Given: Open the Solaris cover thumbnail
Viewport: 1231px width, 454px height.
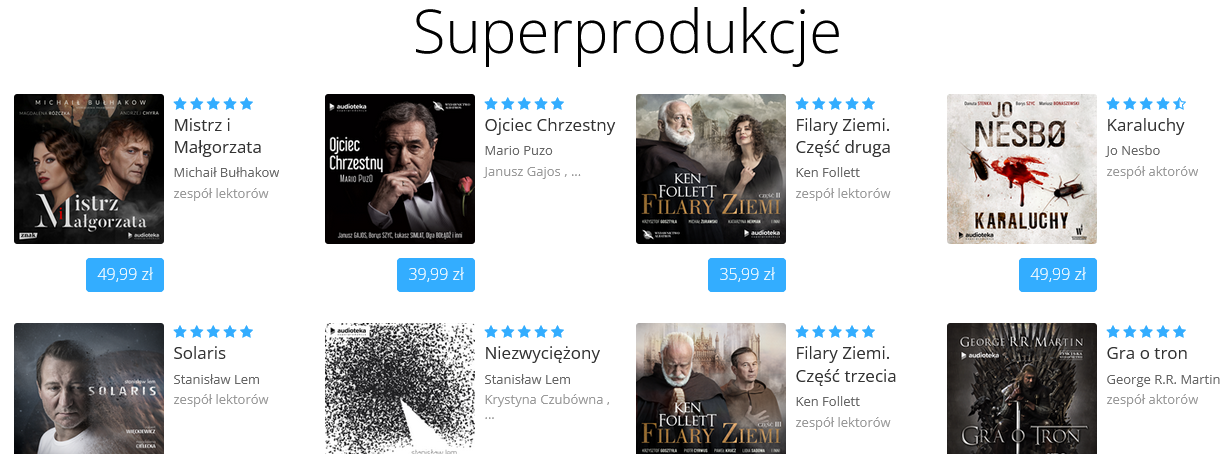Looking at the screenshot, I should click(89, 388).
